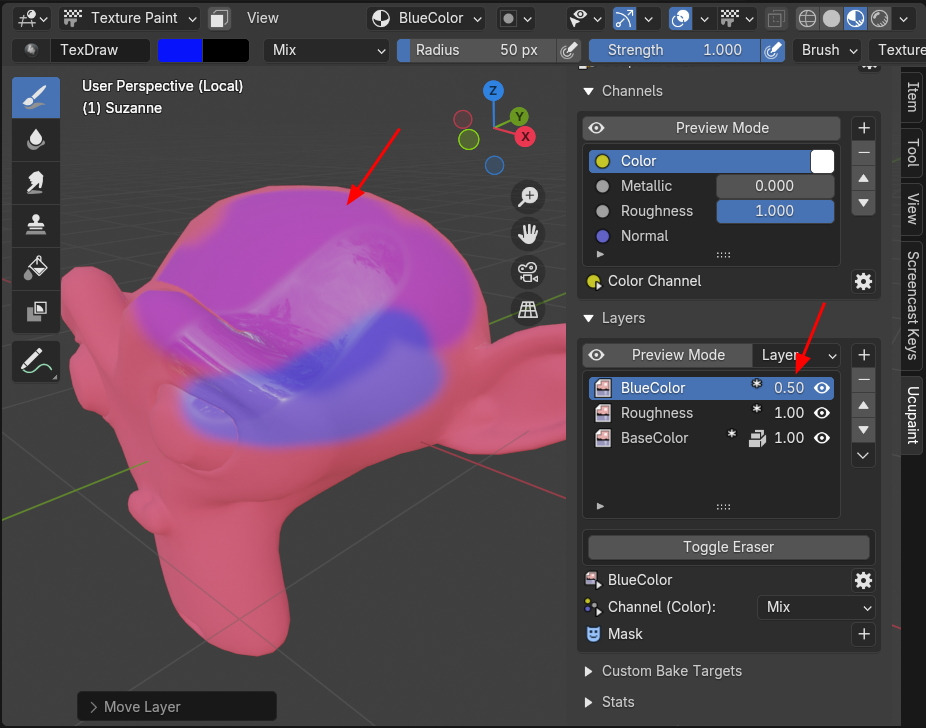Viewport: 926px width, 728px height.
Task: Open the Channel (Color) Mix dropdown
Action: coord(816,607)
